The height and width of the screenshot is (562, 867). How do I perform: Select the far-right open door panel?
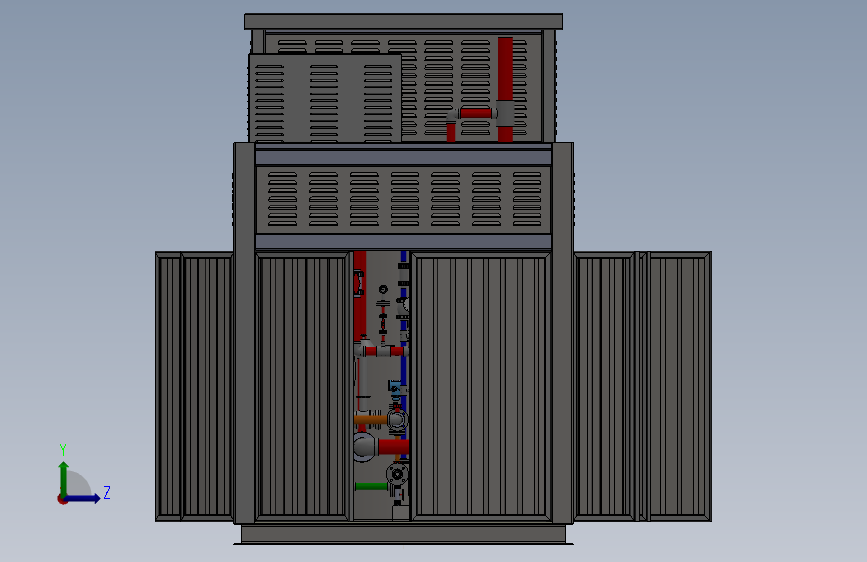point(679,386)
